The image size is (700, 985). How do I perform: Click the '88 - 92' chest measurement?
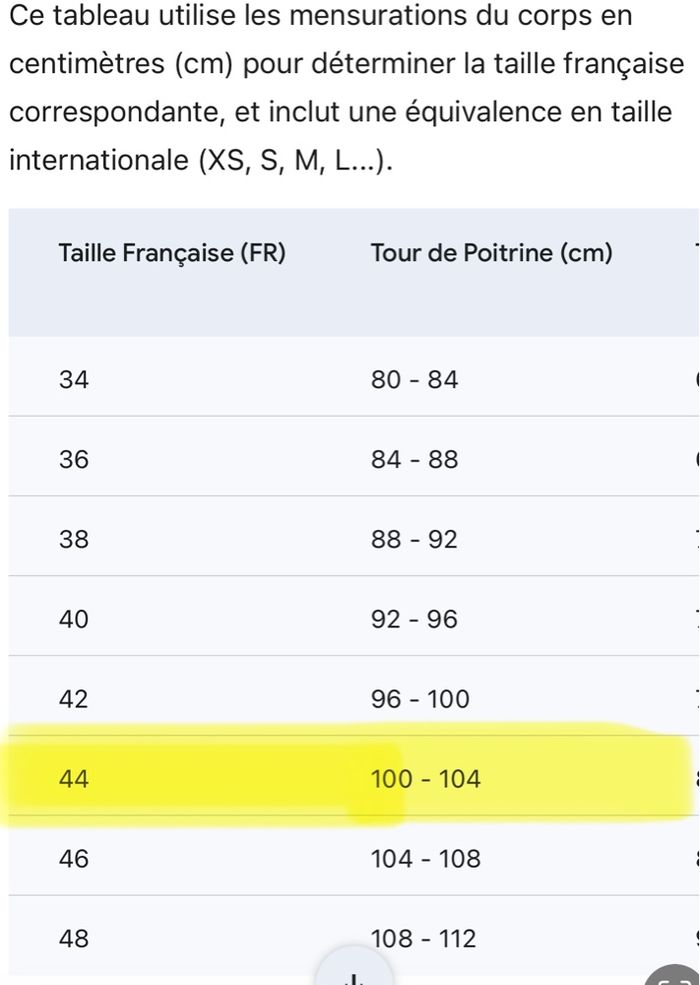(x=414, y=540)
